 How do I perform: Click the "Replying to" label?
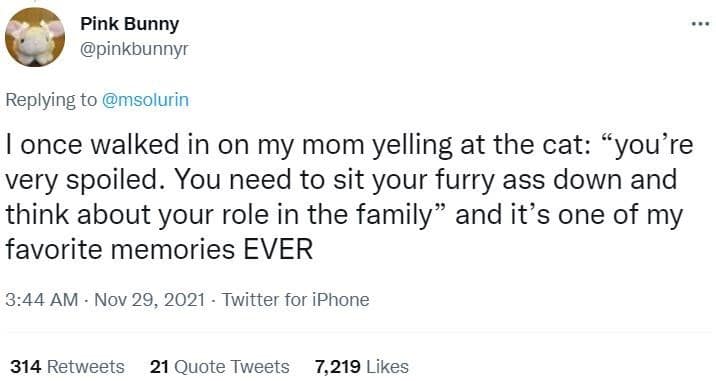coord(51,101)
